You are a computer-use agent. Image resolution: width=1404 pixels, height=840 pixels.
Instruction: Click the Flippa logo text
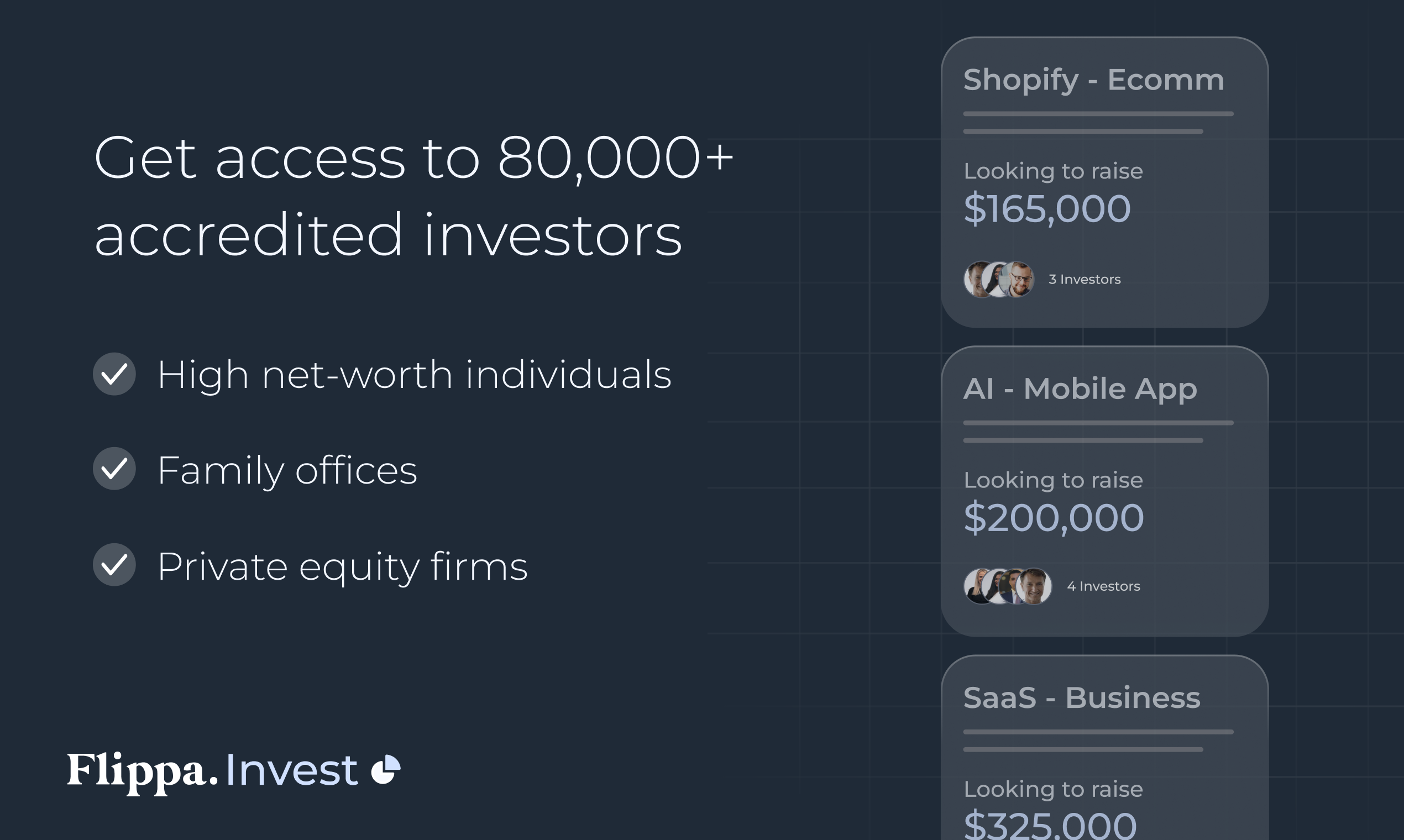coord(143,772)
